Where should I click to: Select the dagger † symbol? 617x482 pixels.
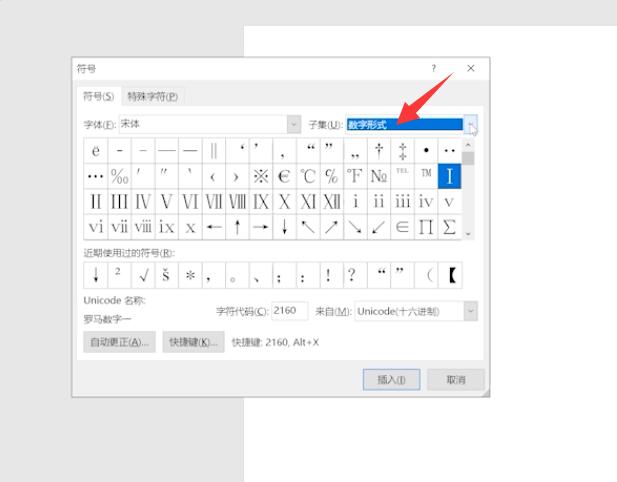coord(379,151)
